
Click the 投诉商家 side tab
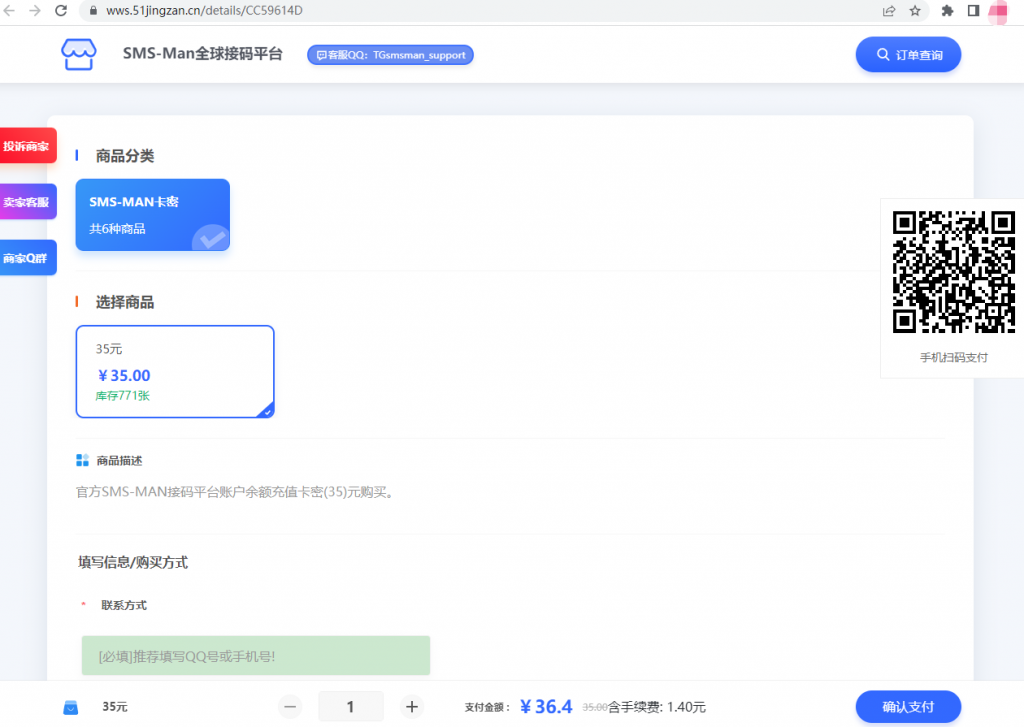pyautogui.click(x=27, y=146)
